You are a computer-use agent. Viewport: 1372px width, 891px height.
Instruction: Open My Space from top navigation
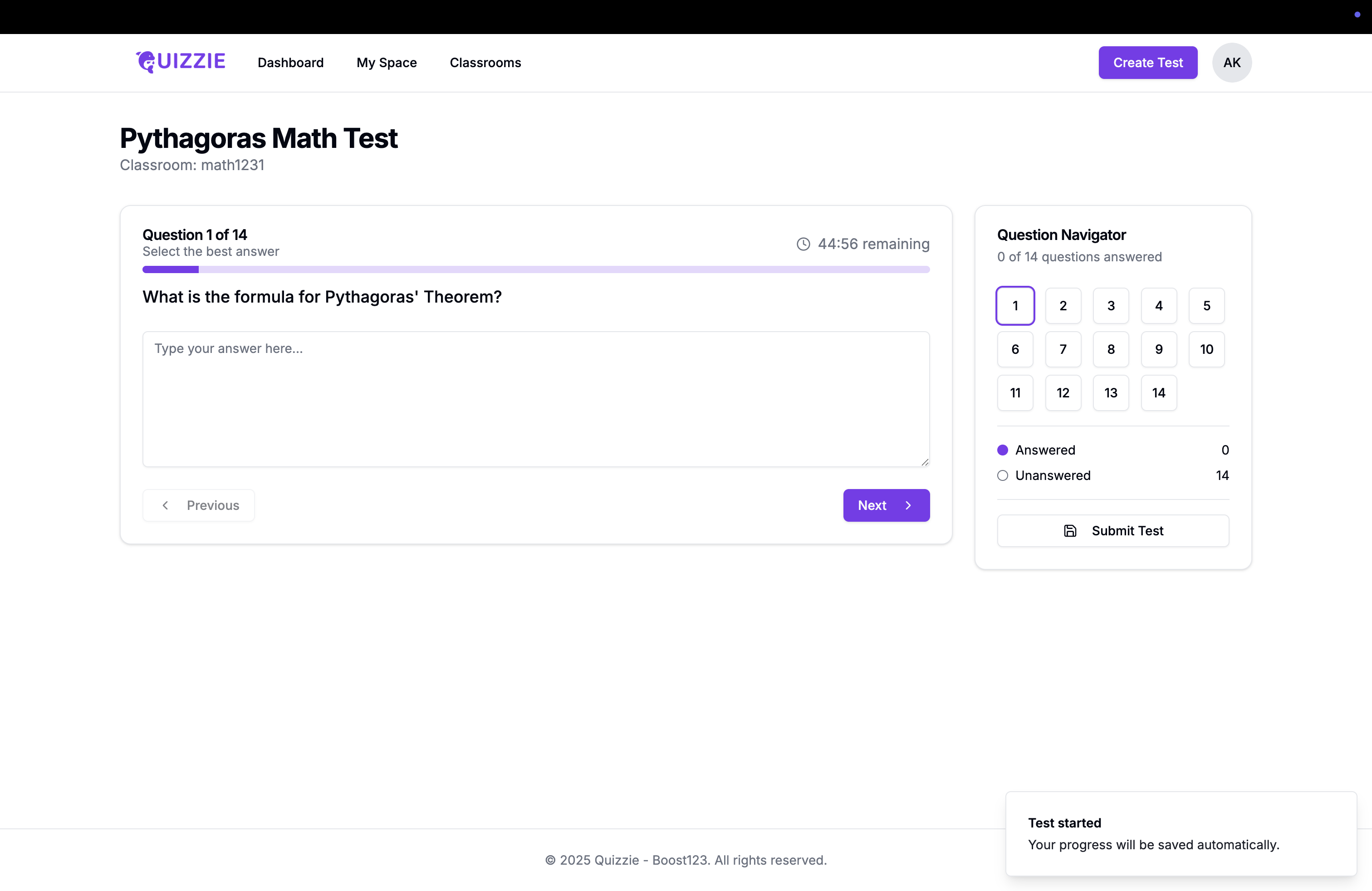point(386,62)
